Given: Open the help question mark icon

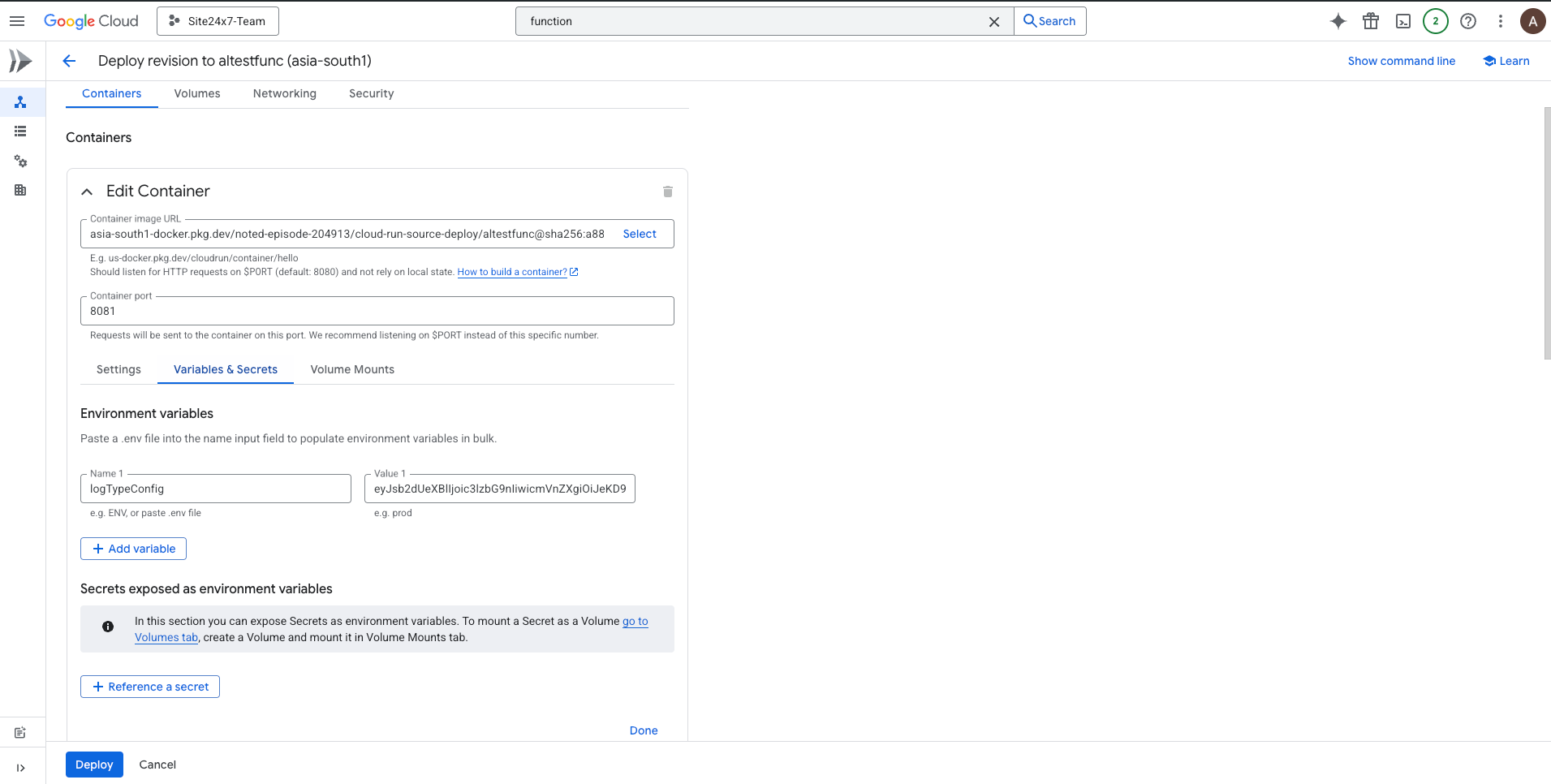Looking at the screenshot, I should (x=1468, y=21).
